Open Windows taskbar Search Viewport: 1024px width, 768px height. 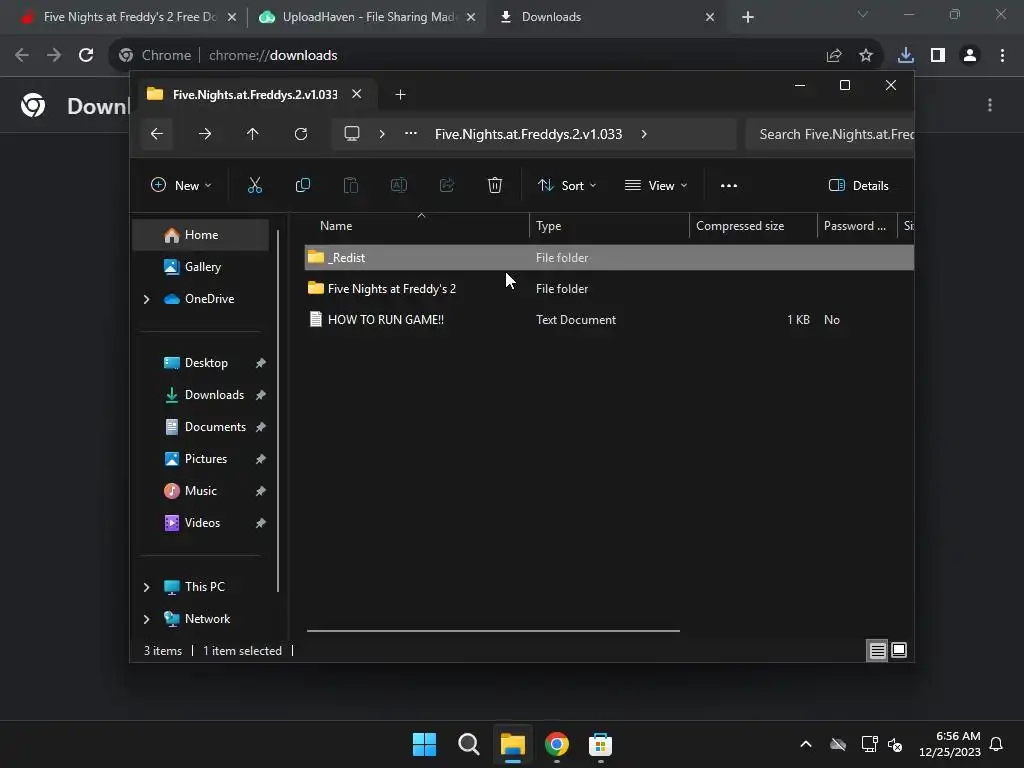[x=468, y=744]
